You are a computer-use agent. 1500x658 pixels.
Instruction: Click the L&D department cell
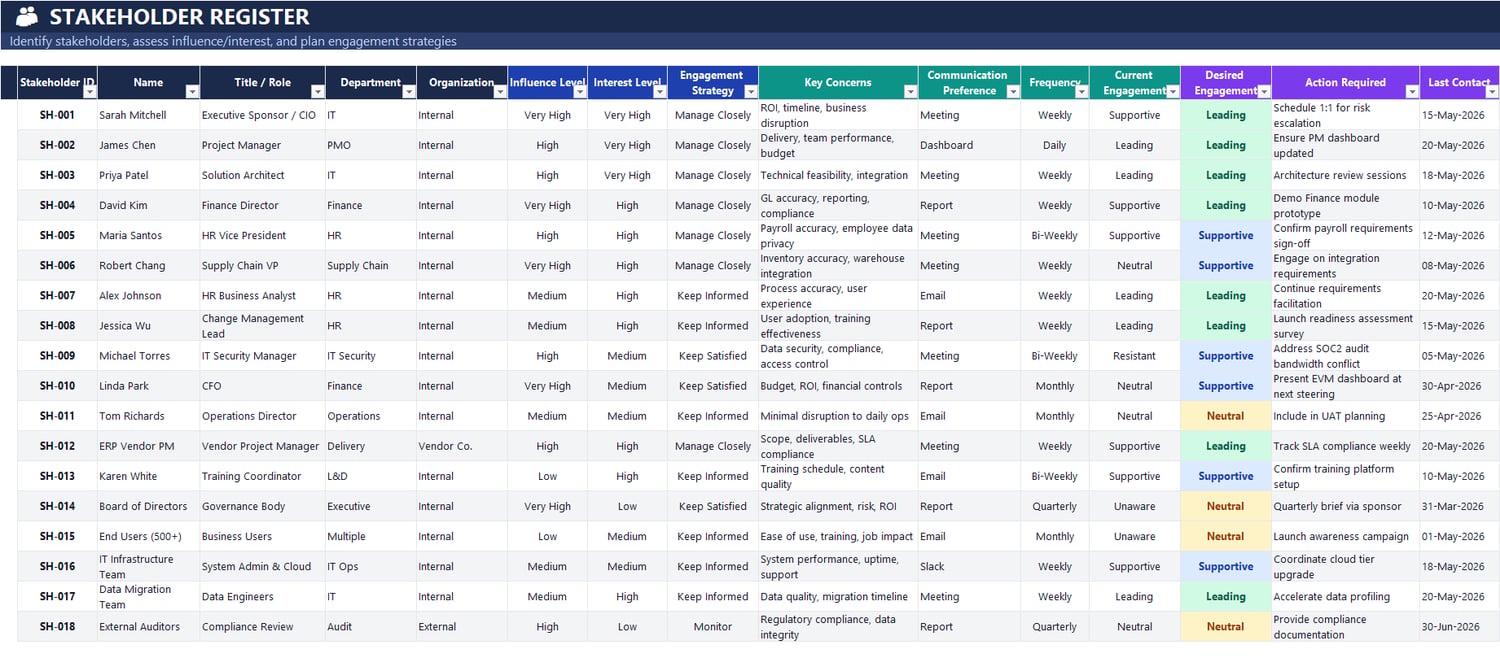(x=371, y=476)
